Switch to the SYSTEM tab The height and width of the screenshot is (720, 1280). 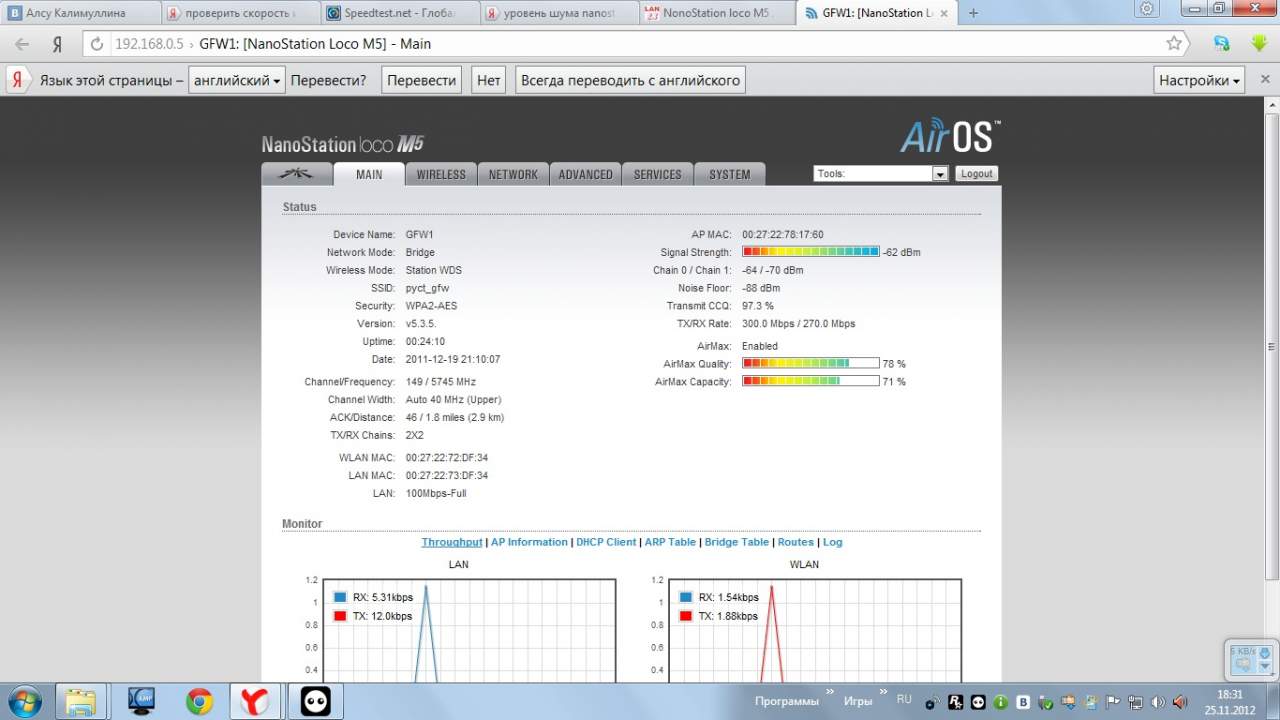[x=729, y=174]
